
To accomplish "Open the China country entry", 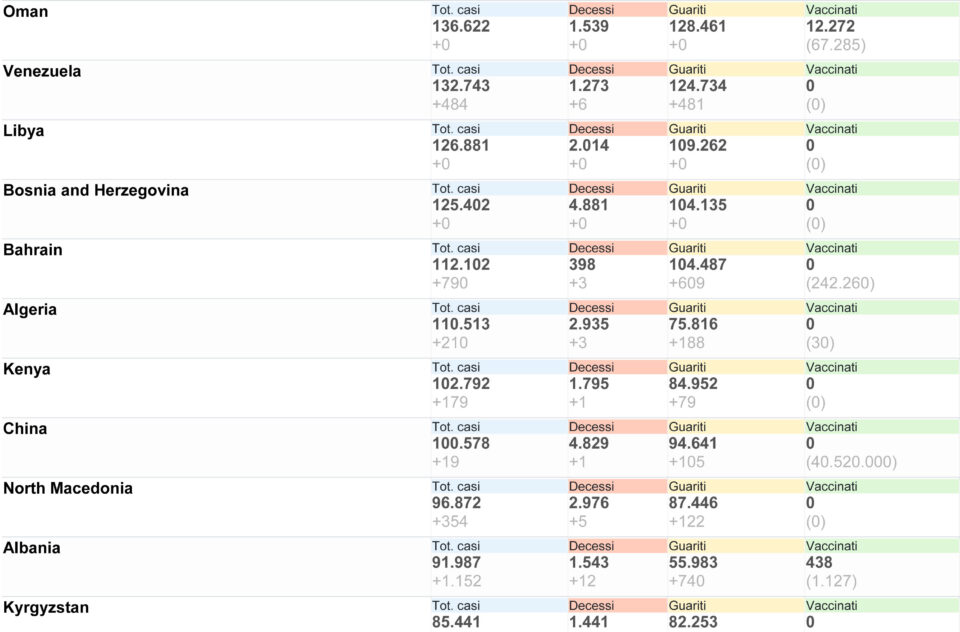I will pos(24,429).
